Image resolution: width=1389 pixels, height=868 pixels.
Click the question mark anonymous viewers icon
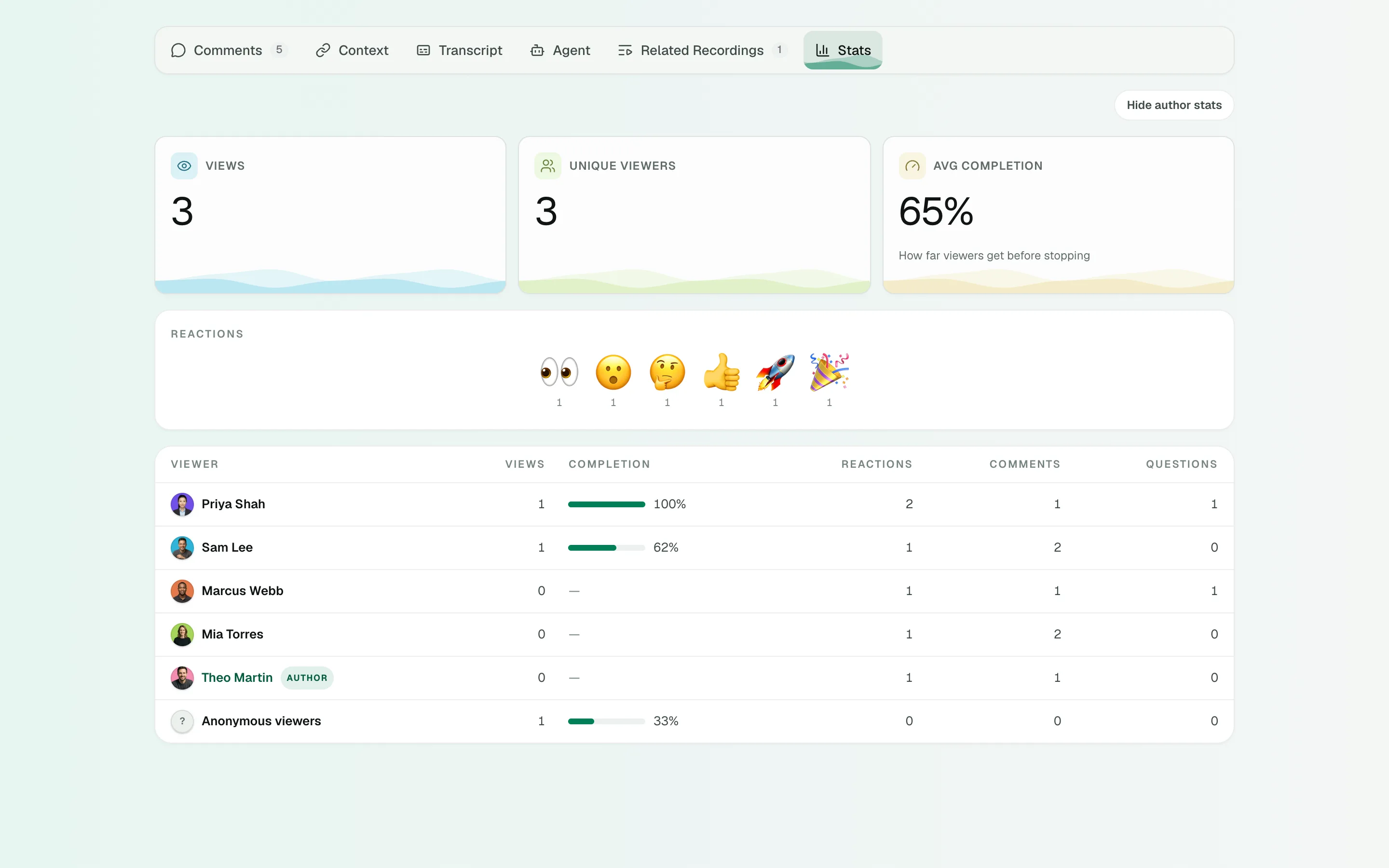point(182,721)
